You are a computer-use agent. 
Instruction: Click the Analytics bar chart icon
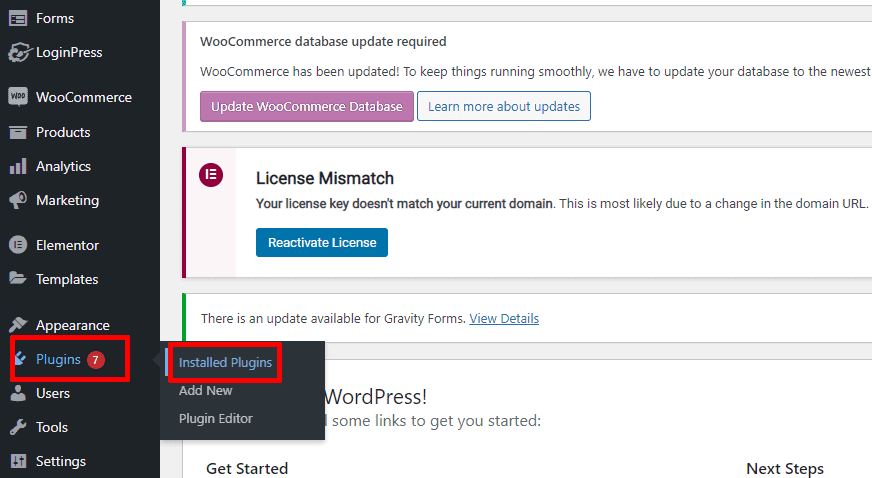[x=17, y=166]
